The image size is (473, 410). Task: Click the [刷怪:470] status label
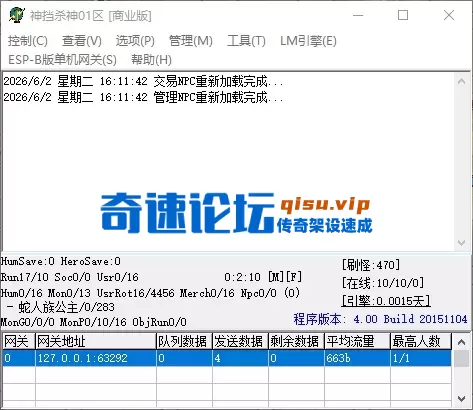coord(371,265)
